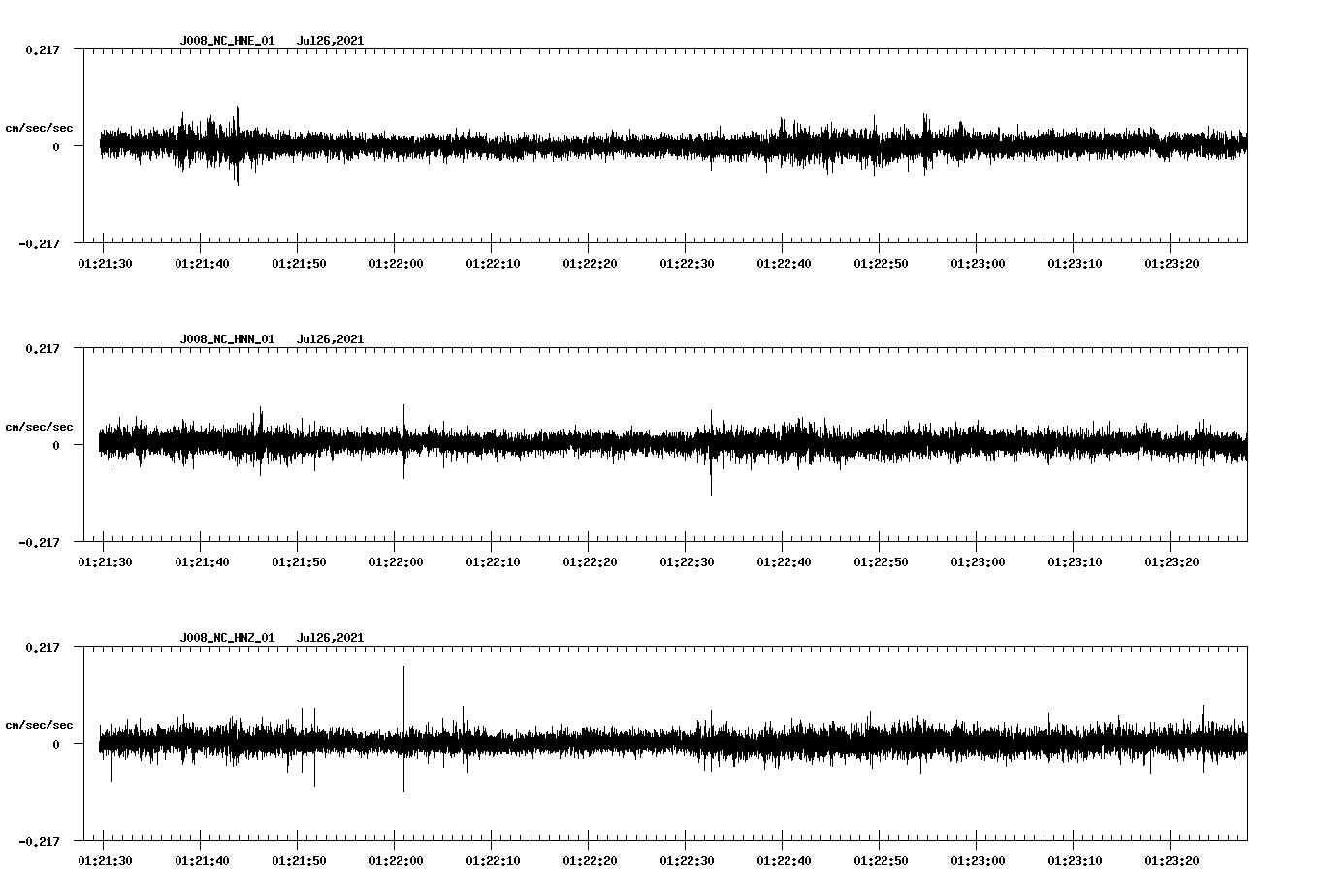Click 01:22:40 time label under HNE plot
This screenshot has width=1317, height=896.
pyautogui.click(x=783, y=263)
